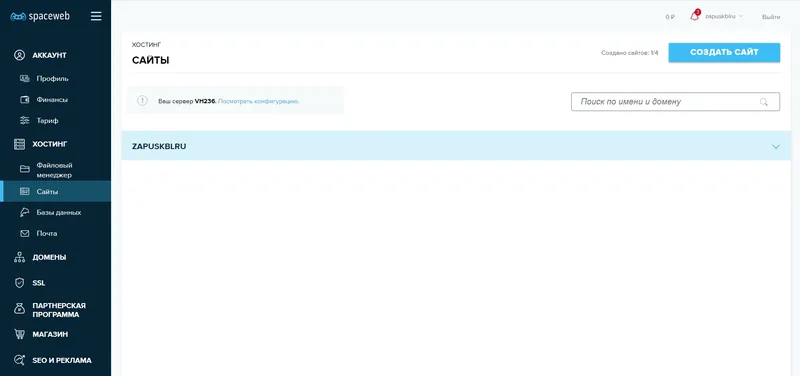
Task: Click the Почта envelope icon
Action: coord(24,233)
